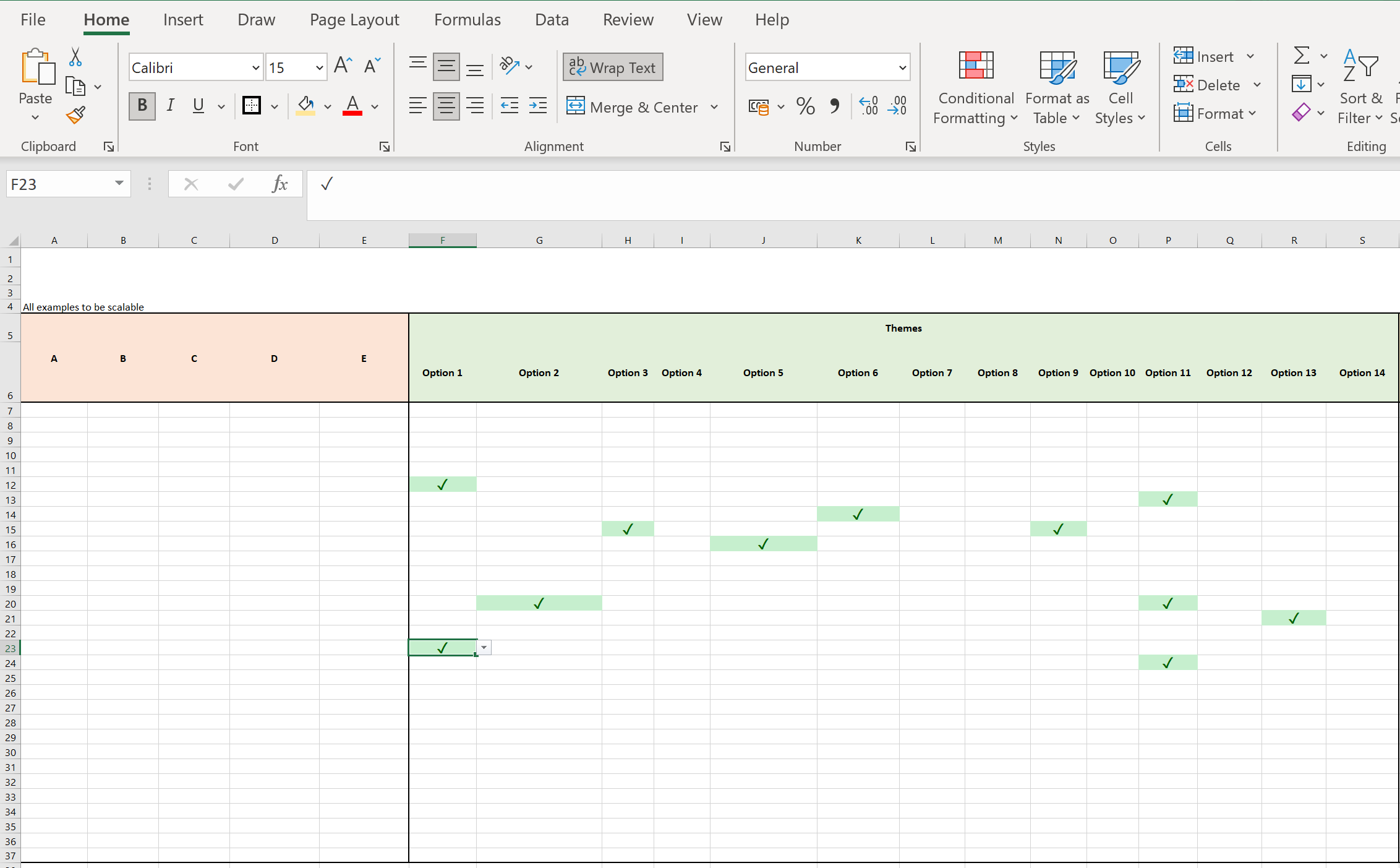Toggle Italic formatting

coord(170,106)
